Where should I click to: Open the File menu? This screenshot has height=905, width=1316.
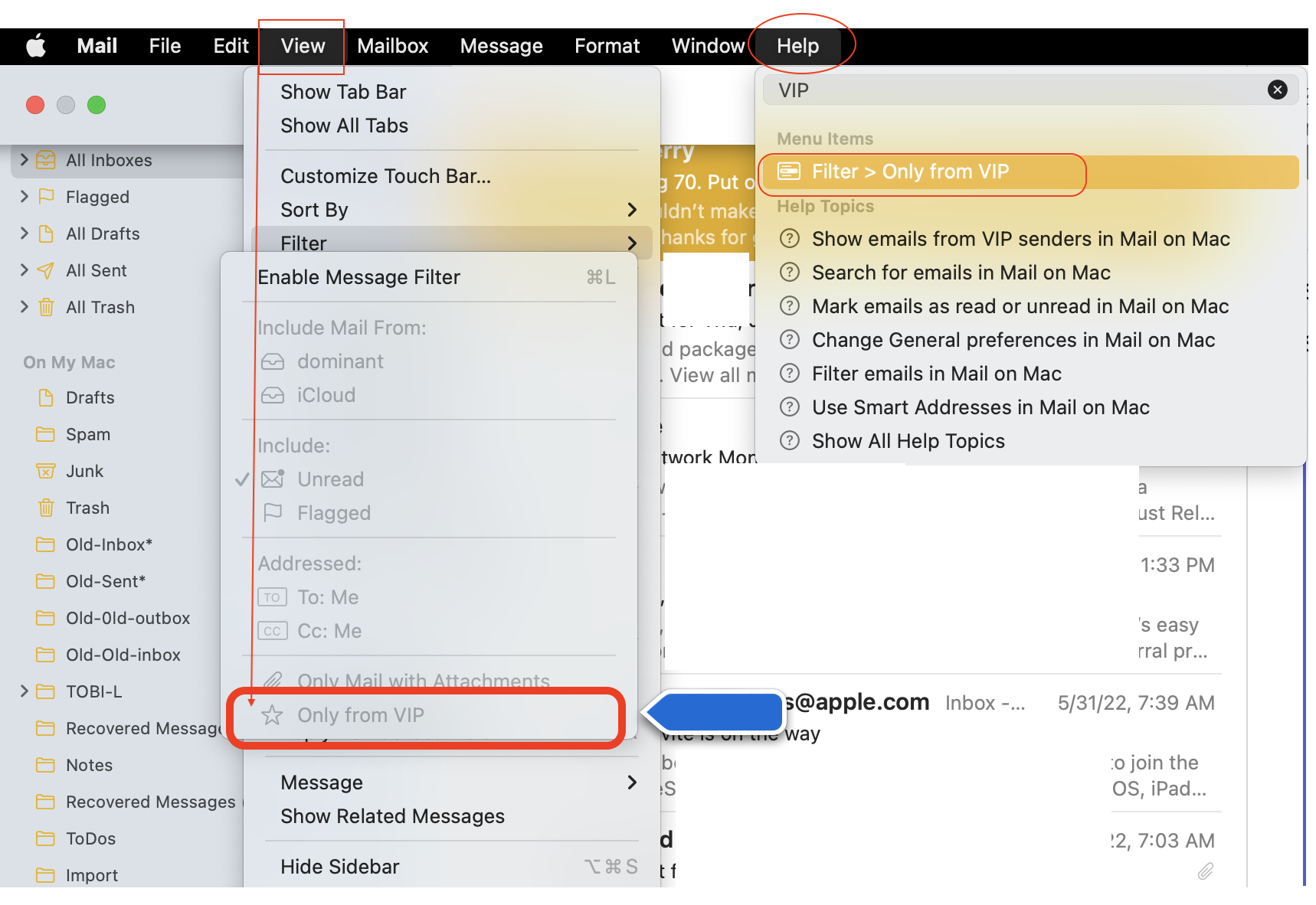click(165, 46)
